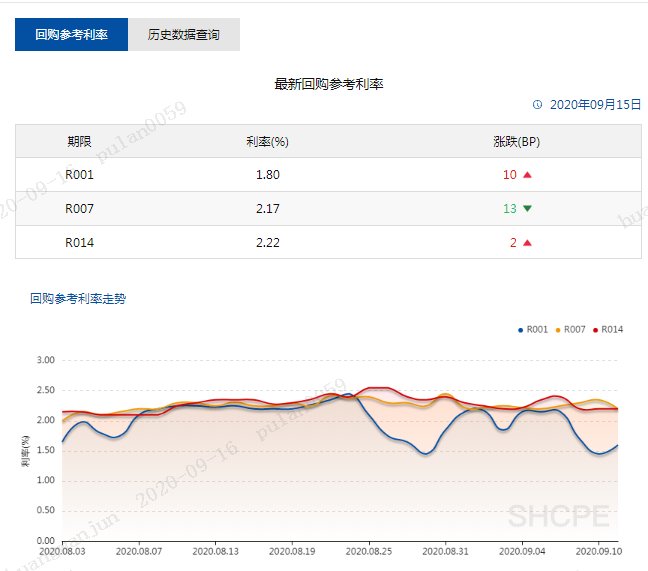Screen dimensions: 648x571
Task: Toggle the R001 legend series
Action: [533, 329]
